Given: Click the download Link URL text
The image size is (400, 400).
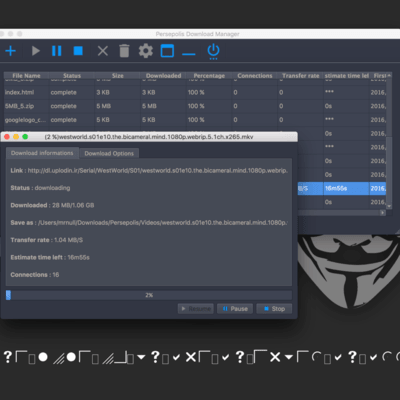Looking at the screenshot, I should [x=157, y=170].
